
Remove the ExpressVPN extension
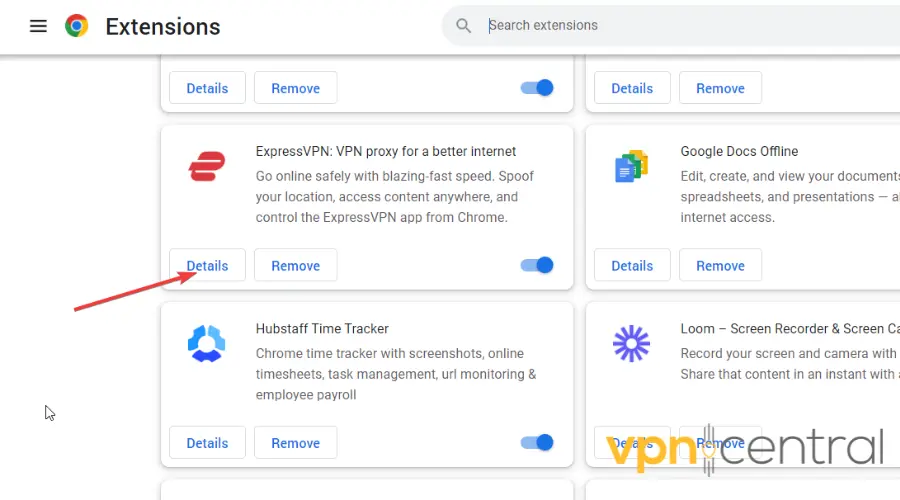tap(295, 265)
